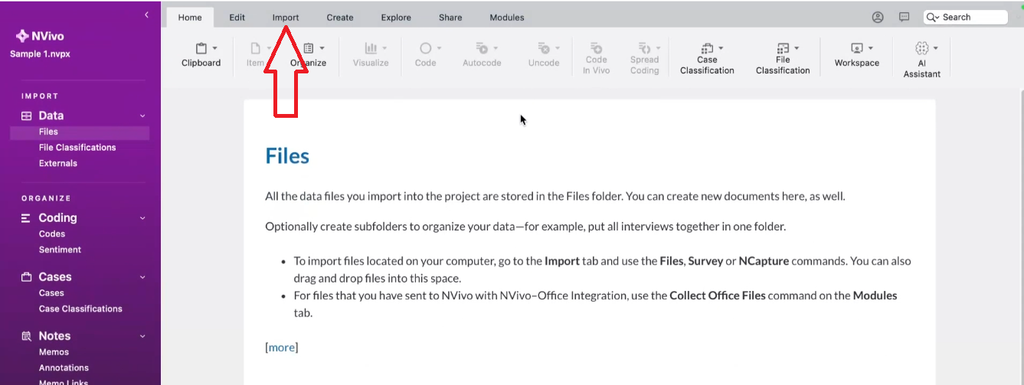The height and width of the screenshot is (385, 1024).
Task: Switch to the Edit tab
Action: tap(237, 18)
